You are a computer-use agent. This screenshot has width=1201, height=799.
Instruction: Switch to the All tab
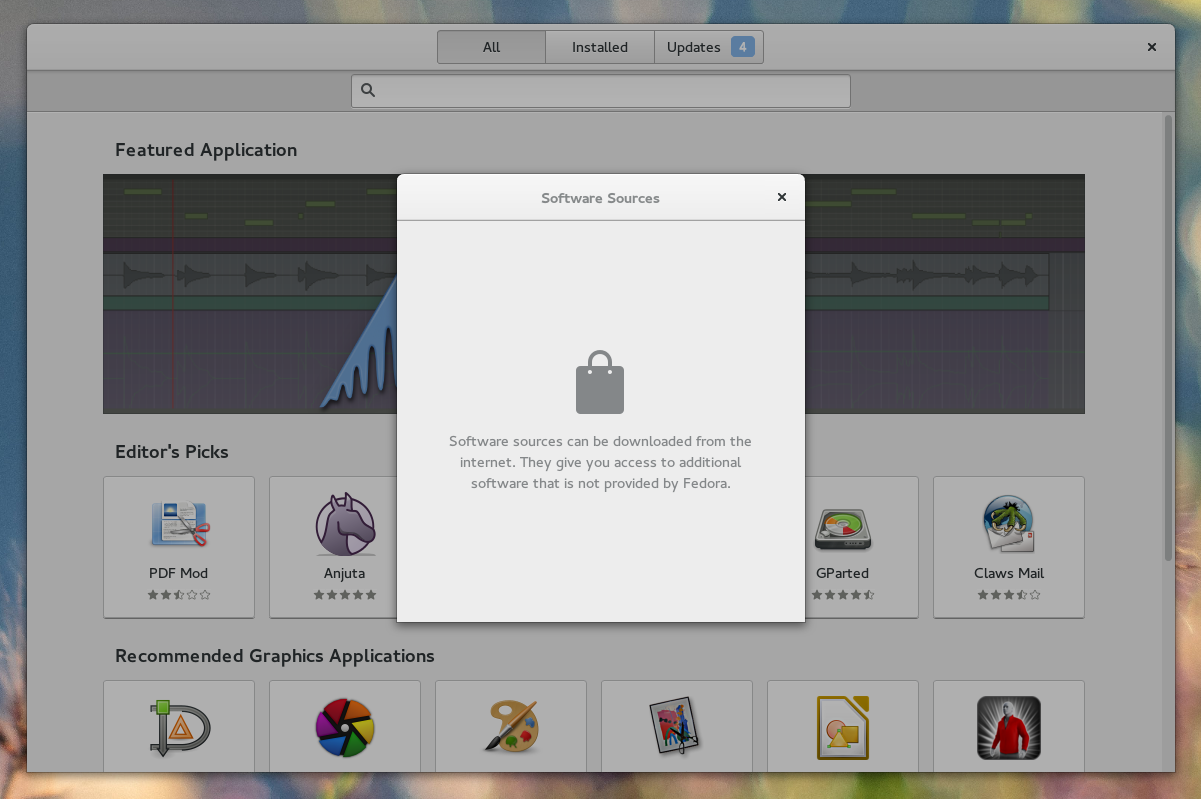point(491,47)
